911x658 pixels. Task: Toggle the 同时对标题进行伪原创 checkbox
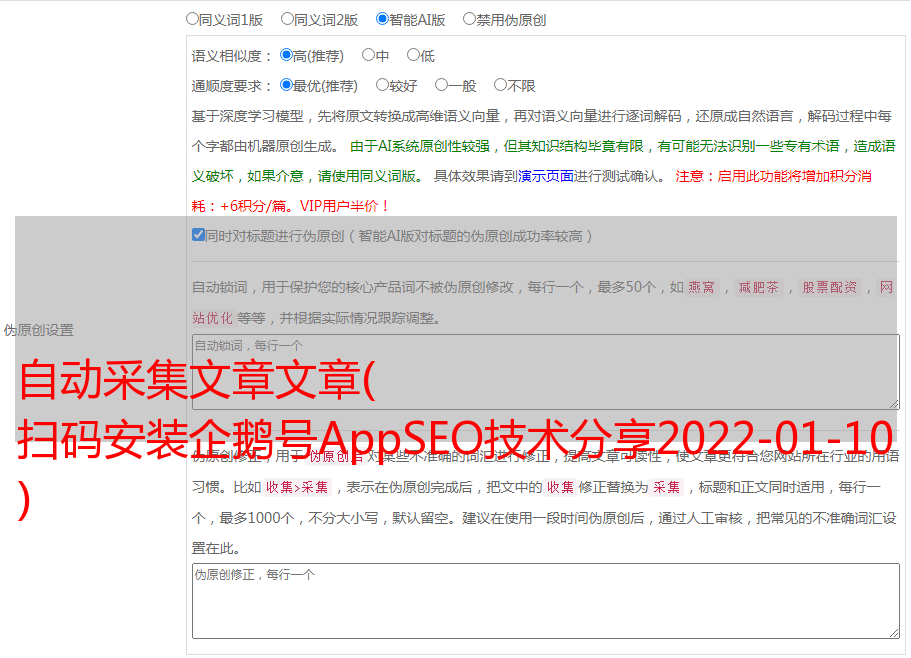pyautogui.click(x=198, y=236)
